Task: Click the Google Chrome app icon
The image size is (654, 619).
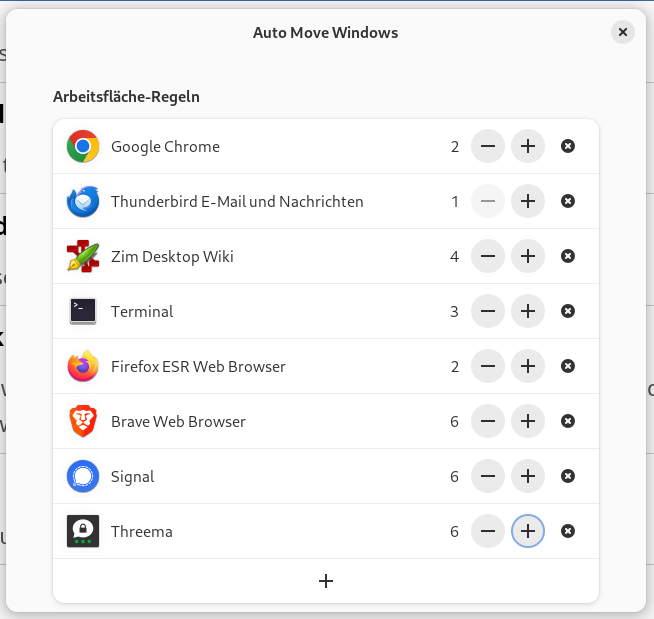Action: click(83, 147)
